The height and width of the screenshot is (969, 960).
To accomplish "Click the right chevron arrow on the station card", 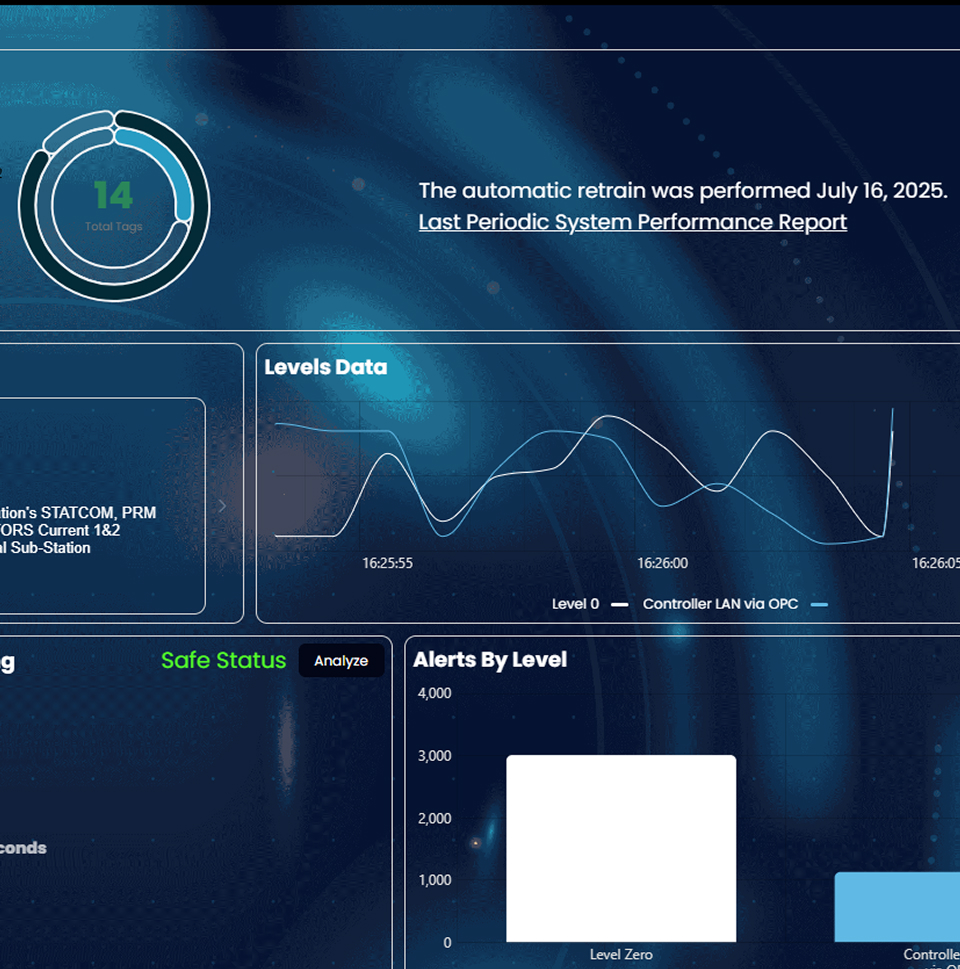I will [222, 506].
